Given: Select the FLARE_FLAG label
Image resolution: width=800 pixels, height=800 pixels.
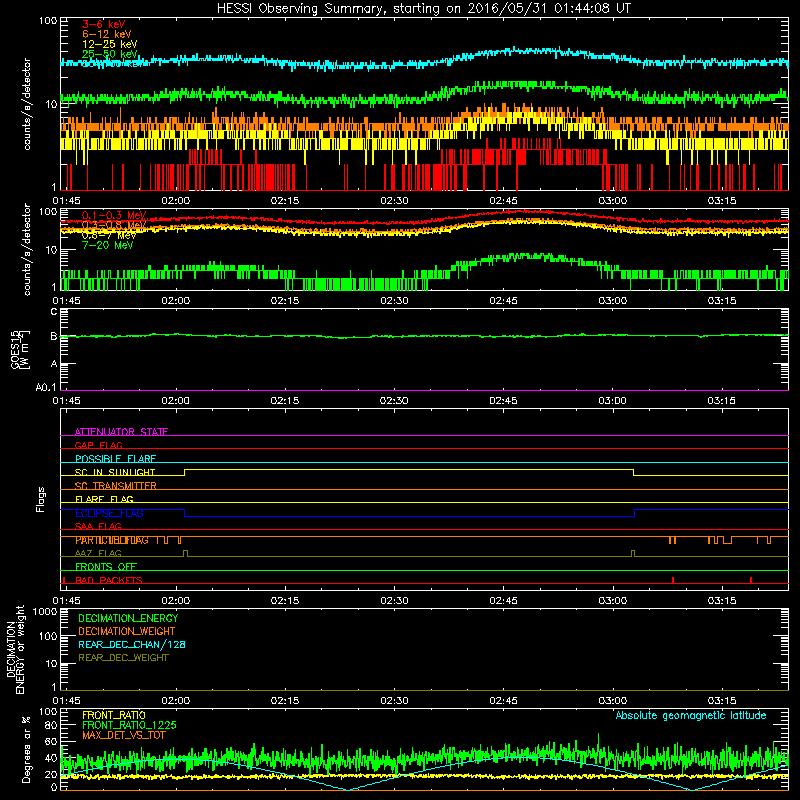Looking at the screenshot, I should [x=104, y=499].
